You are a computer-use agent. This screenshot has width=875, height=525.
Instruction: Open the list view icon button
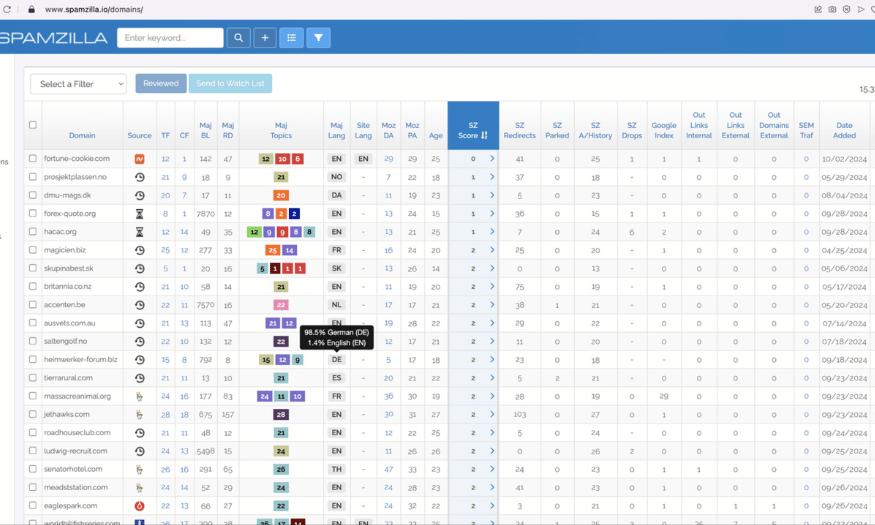[291, 38]
